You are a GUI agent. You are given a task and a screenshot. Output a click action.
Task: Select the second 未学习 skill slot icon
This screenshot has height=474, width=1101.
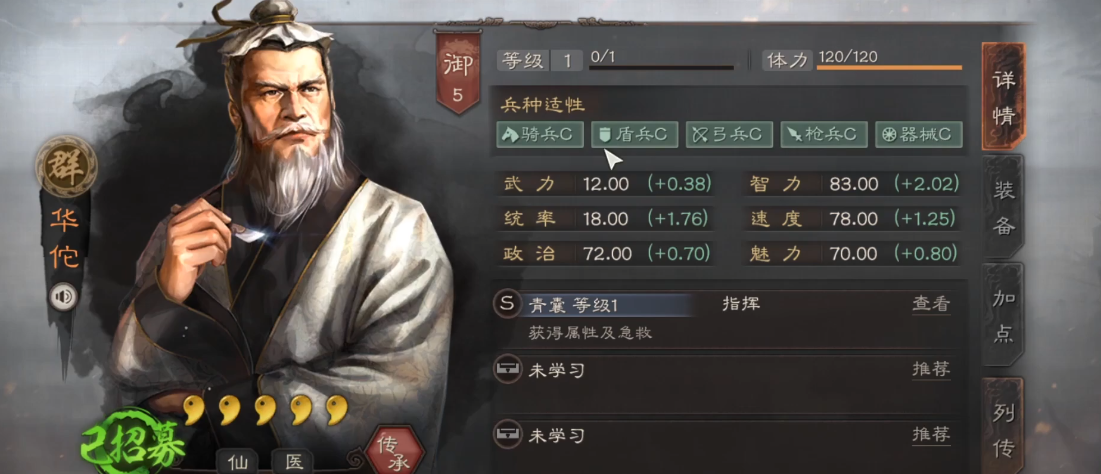[507, 435]
